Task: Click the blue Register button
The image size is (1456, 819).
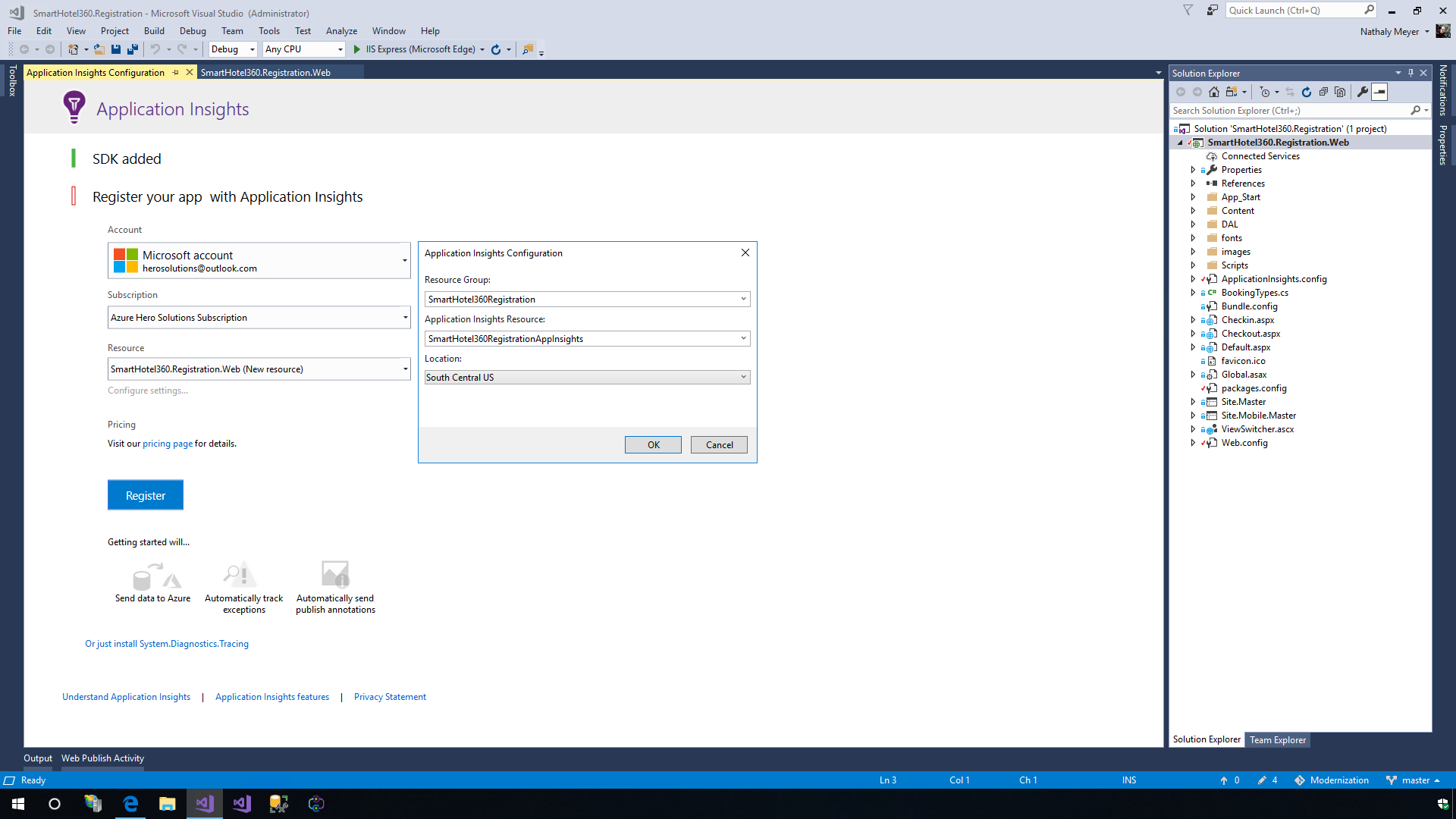Action: pos(146,495)
